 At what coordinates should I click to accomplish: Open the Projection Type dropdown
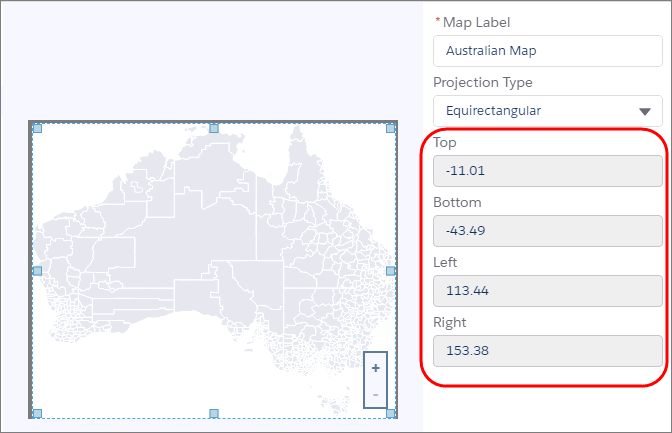coord(548,111)
